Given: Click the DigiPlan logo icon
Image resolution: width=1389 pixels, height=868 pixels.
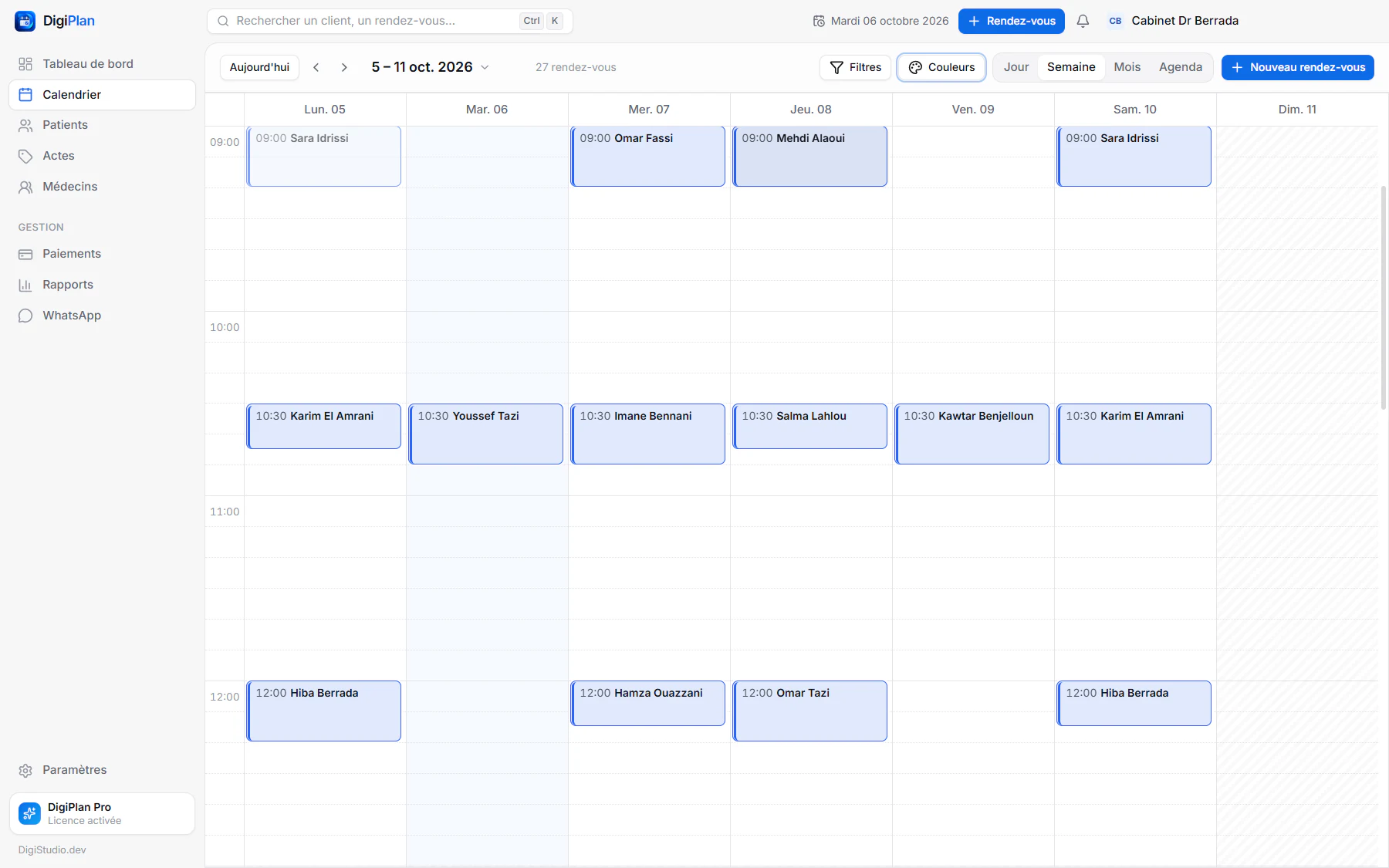Looking at the screenshot, I should (x=25, y=21).
